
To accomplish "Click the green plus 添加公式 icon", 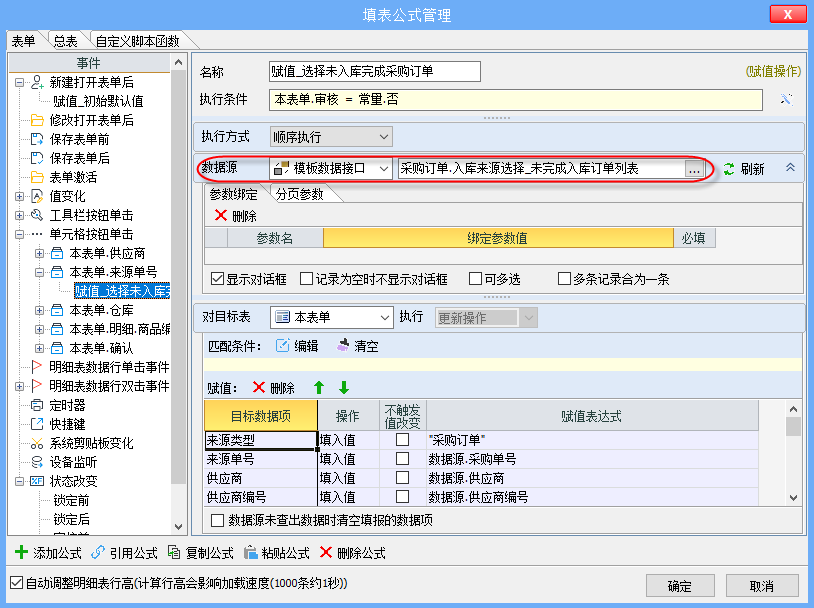I will coord(21,552).
